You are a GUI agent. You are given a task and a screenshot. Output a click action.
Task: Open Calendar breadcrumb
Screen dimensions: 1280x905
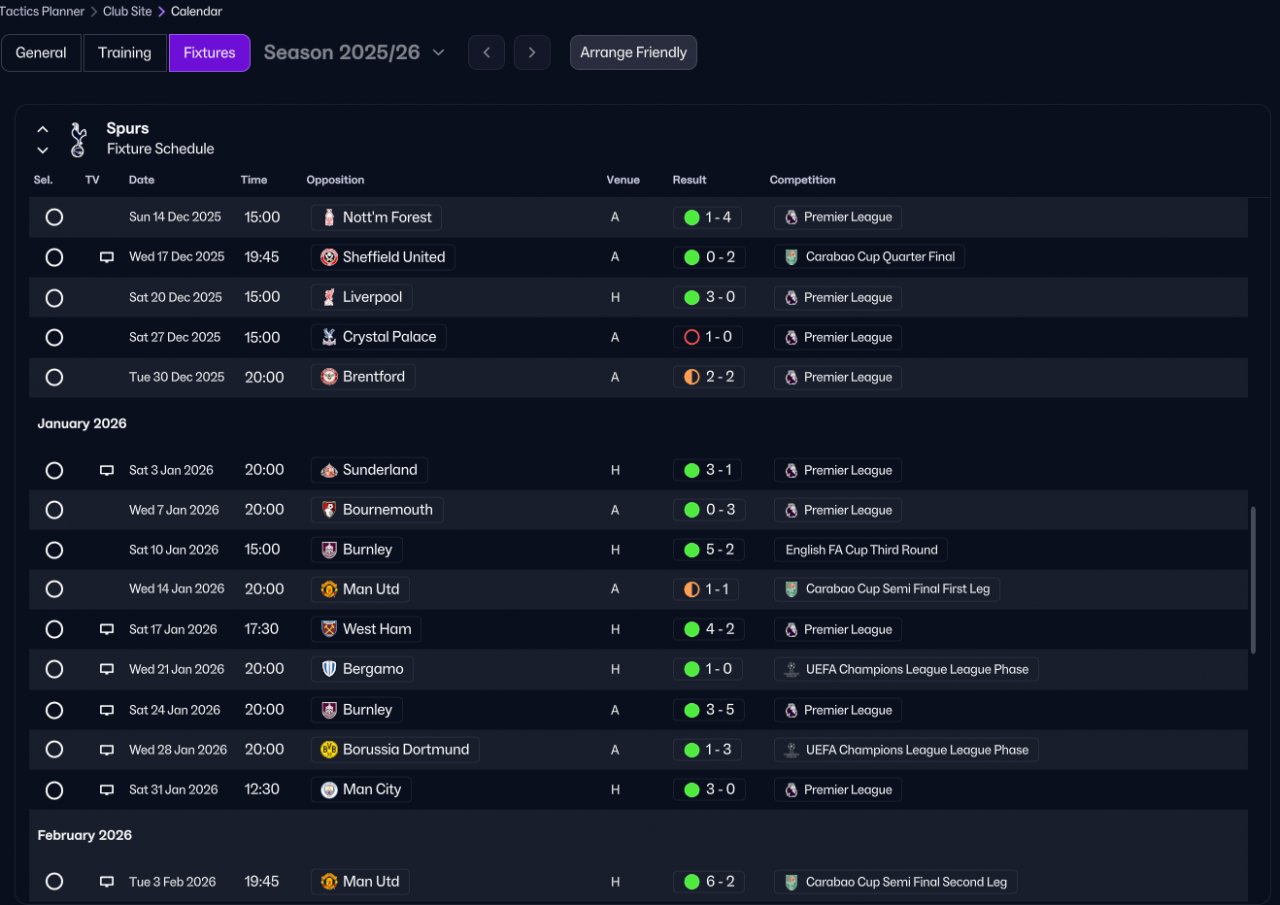click(x=196, y=12)
